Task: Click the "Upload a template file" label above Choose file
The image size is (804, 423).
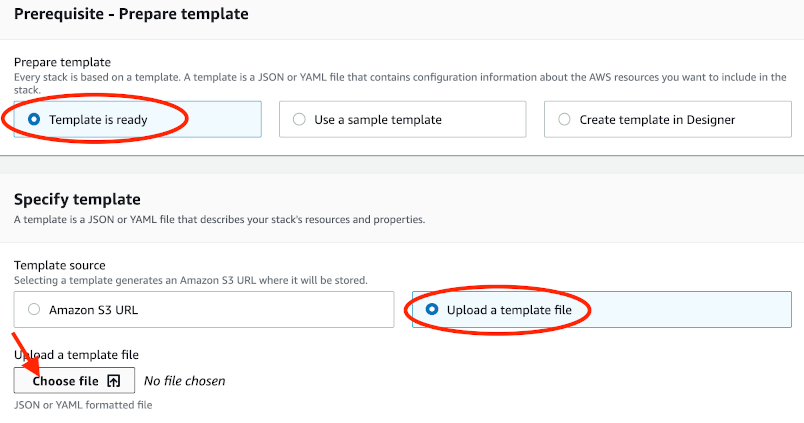Action: 76,355
